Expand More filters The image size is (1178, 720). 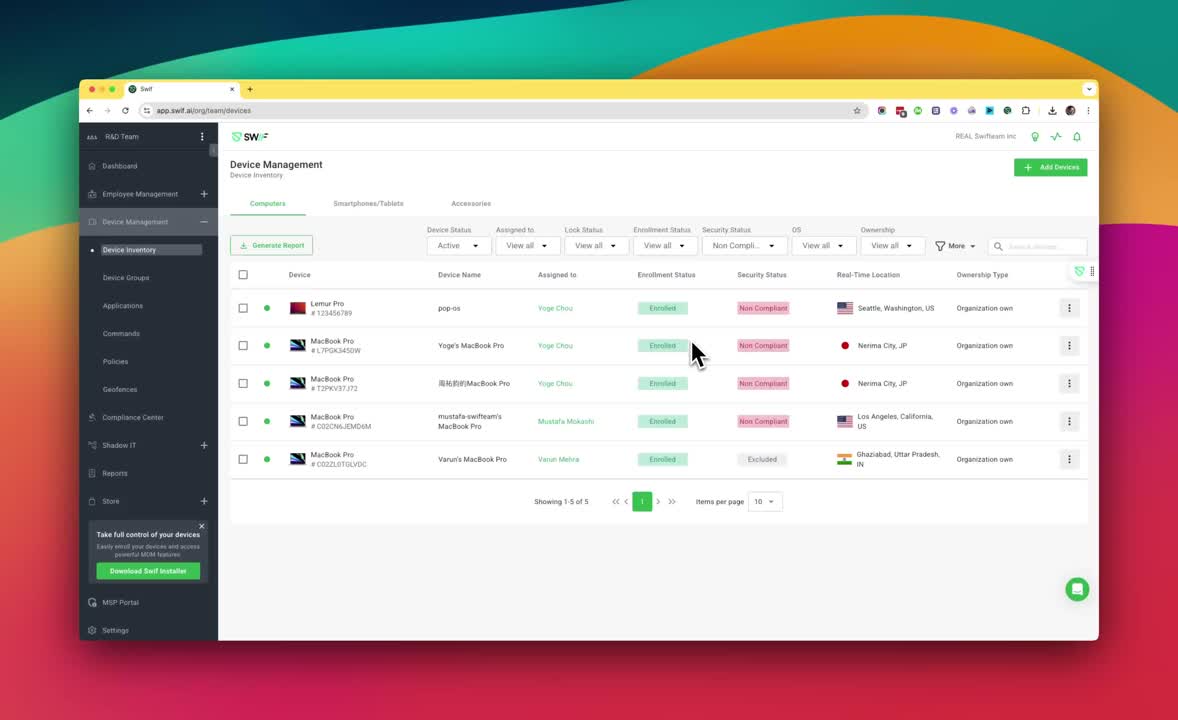point(955,246)
